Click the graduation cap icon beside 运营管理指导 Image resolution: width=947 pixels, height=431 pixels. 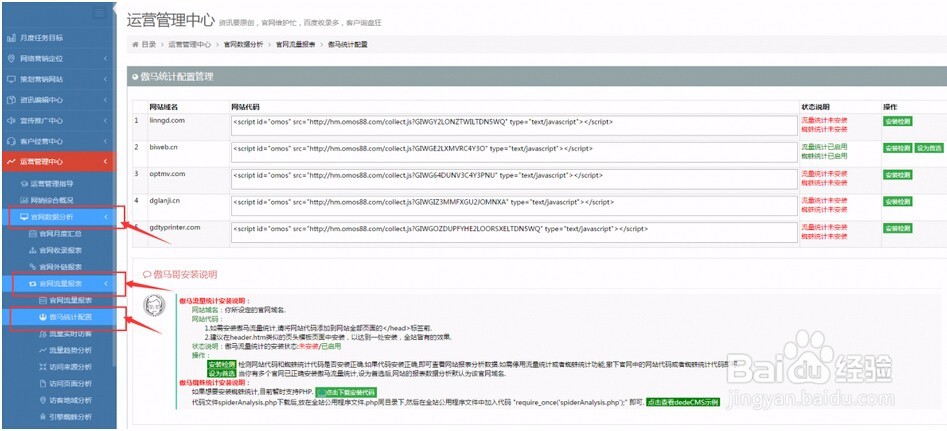coord(24,184)
